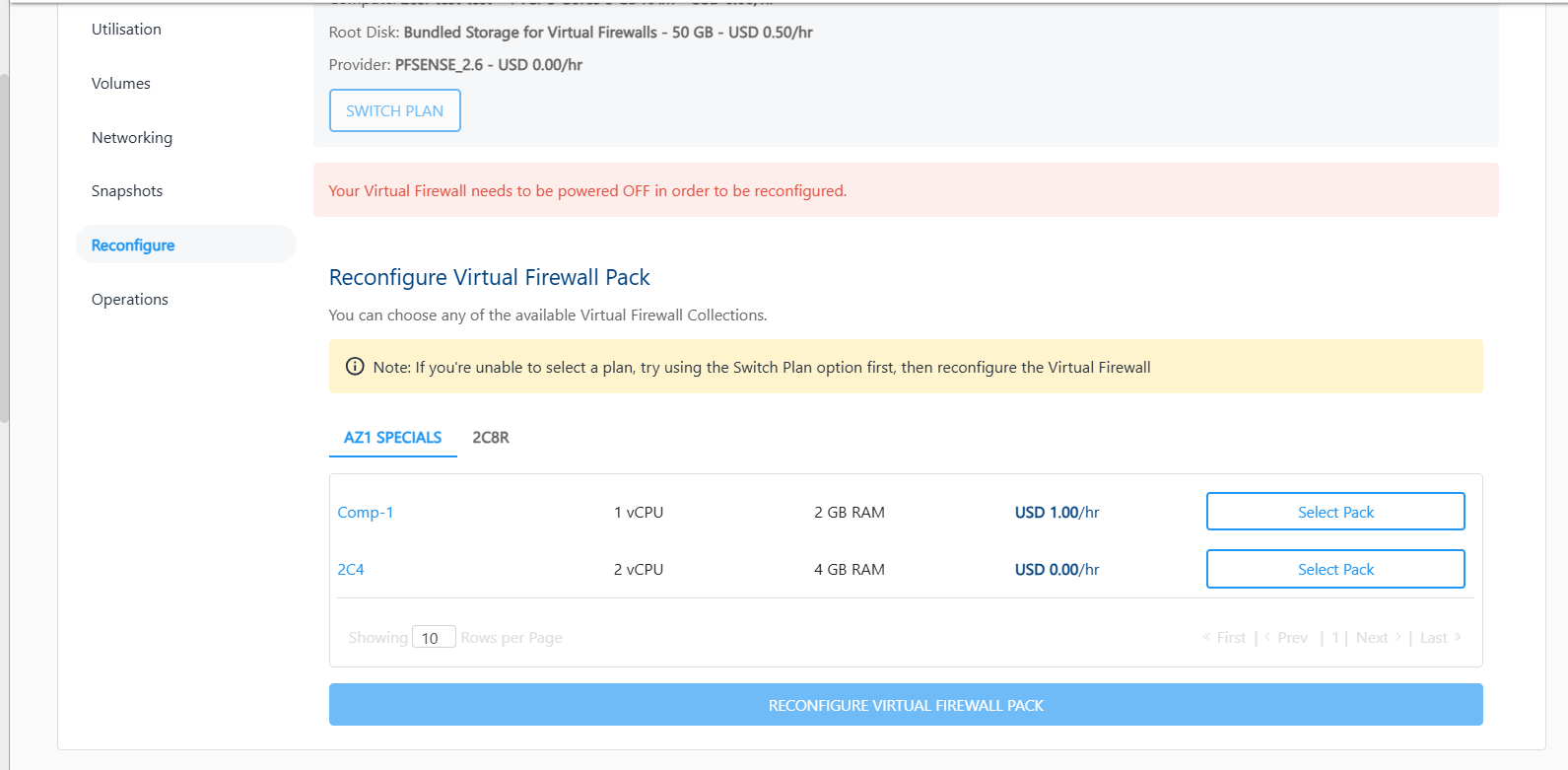Viewport: 1568px width, 770px height.
Task: Select Pack for 2C4 row
Action: click(1335, 569)
